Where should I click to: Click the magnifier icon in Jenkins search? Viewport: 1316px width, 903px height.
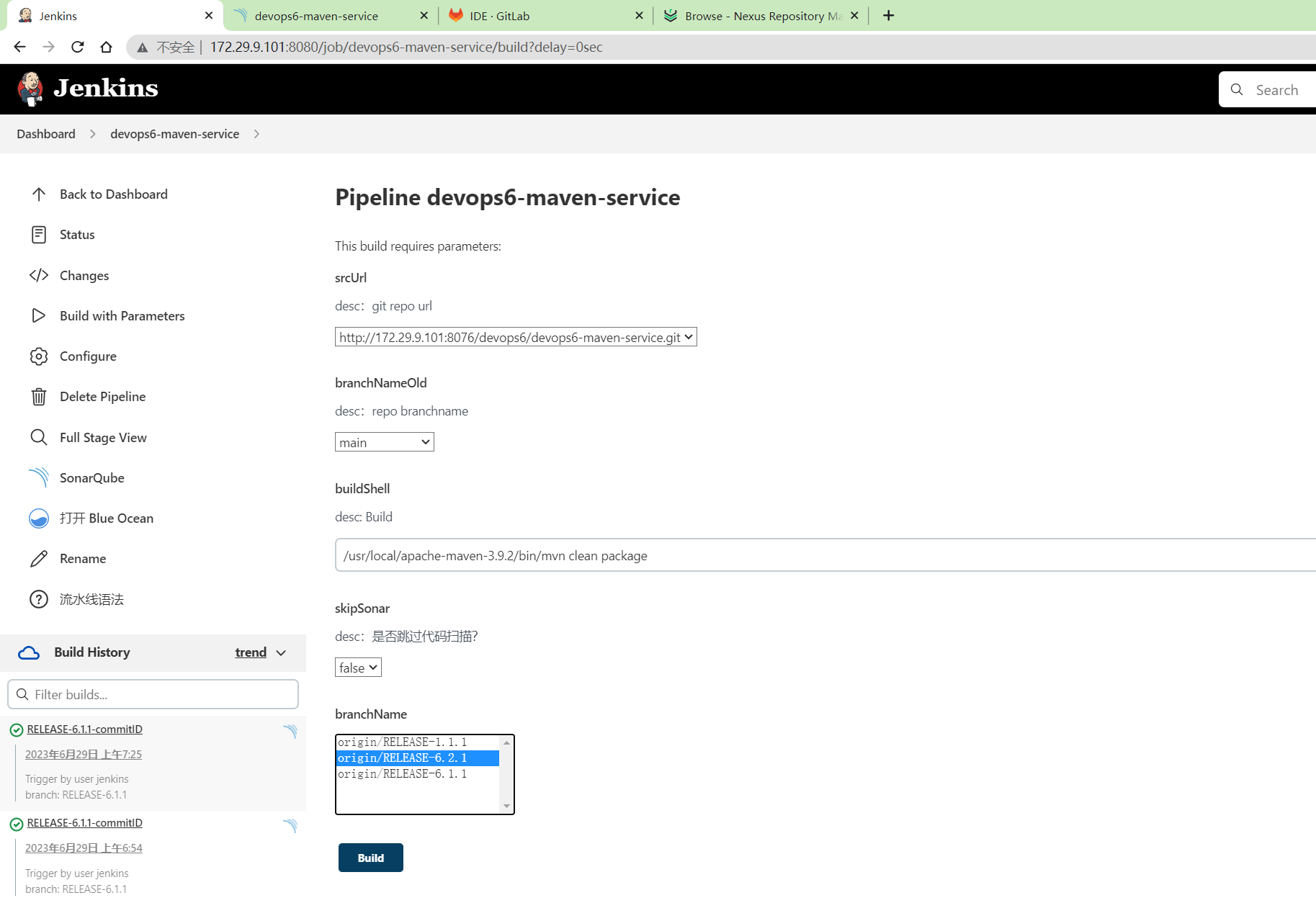1237,89
